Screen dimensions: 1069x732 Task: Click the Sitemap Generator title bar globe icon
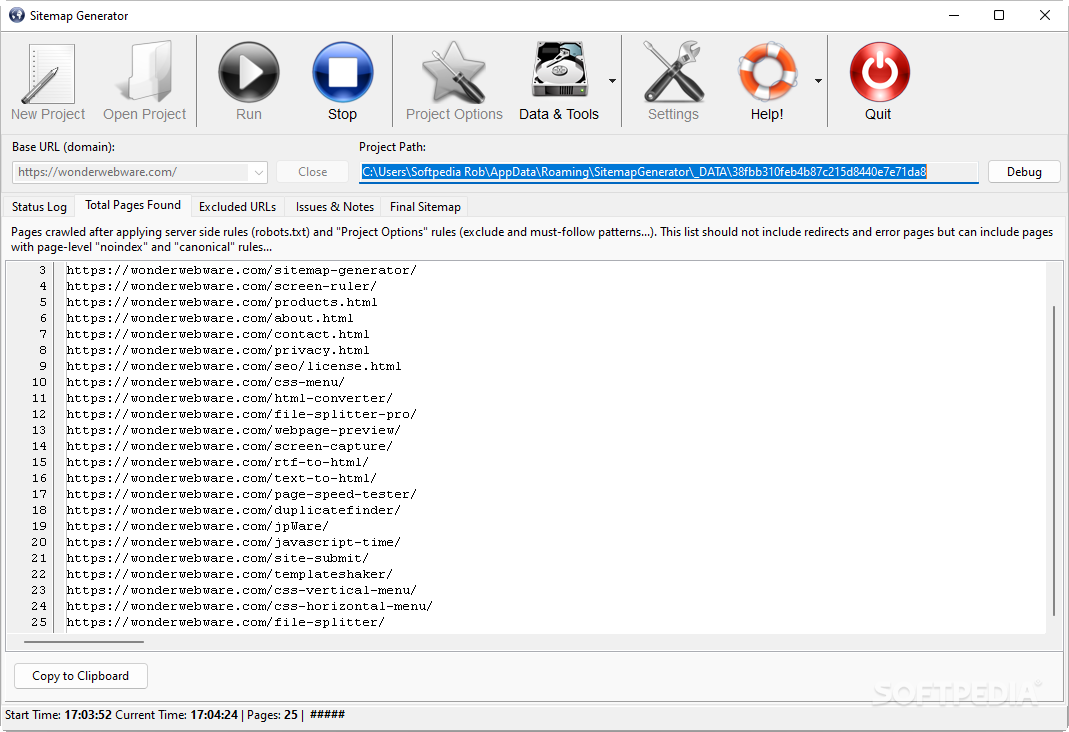pyautogui.click(x=16, y=15)
